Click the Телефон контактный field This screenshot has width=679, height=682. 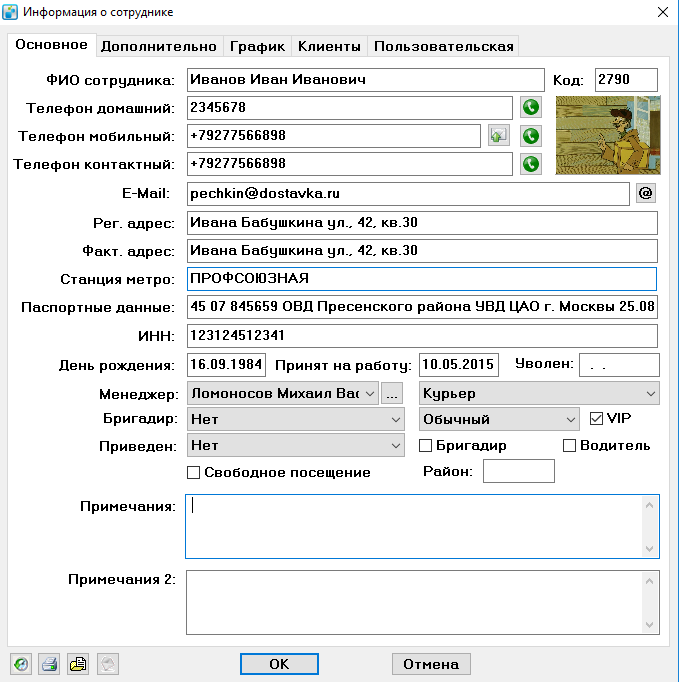pos(350,164)
